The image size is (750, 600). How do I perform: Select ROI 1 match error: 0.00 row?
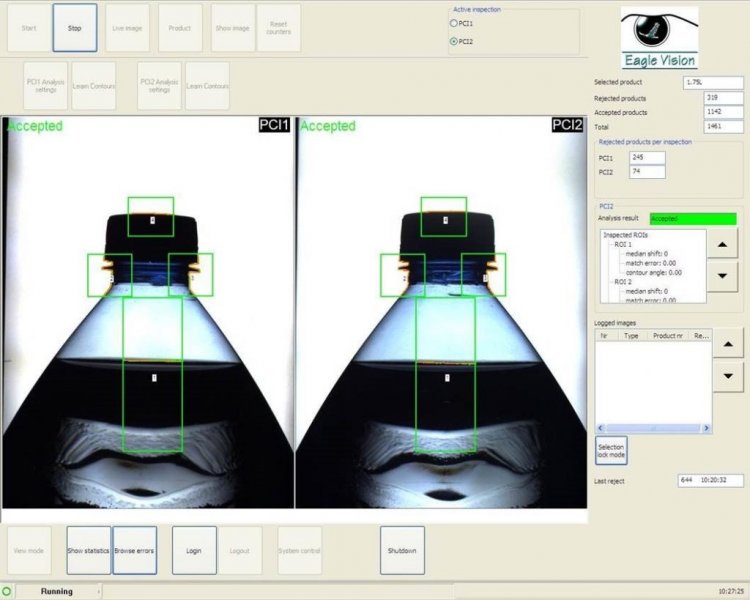tap(651, 263)
